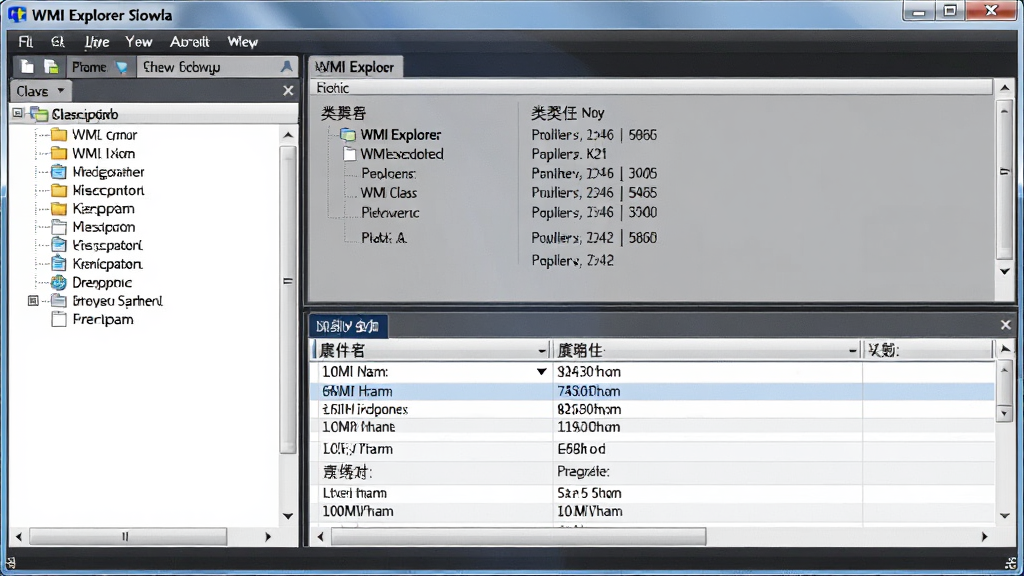The height and width of the screenshot is (576, 1024).
Task: Click the Kranicpaton item icon
Action: coord(59,263)
